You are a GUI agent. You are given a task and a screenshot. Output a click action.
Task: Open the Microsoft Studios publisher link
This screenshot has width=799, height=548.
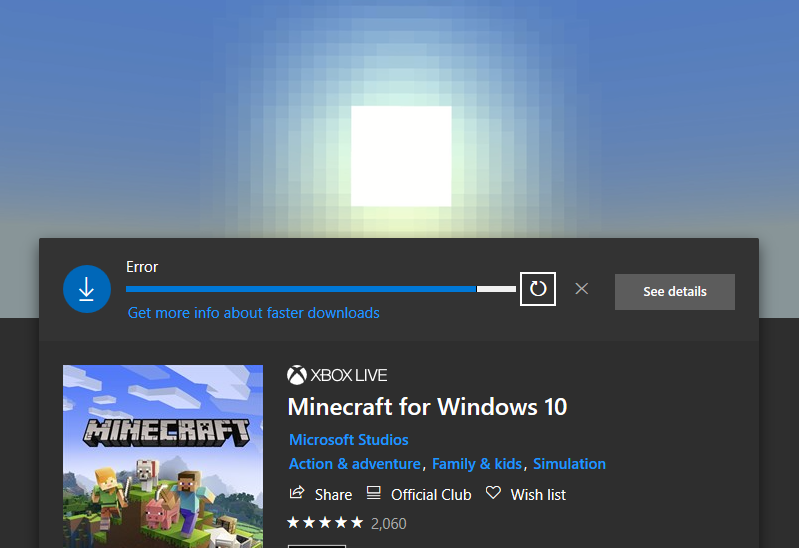[349, 439]
